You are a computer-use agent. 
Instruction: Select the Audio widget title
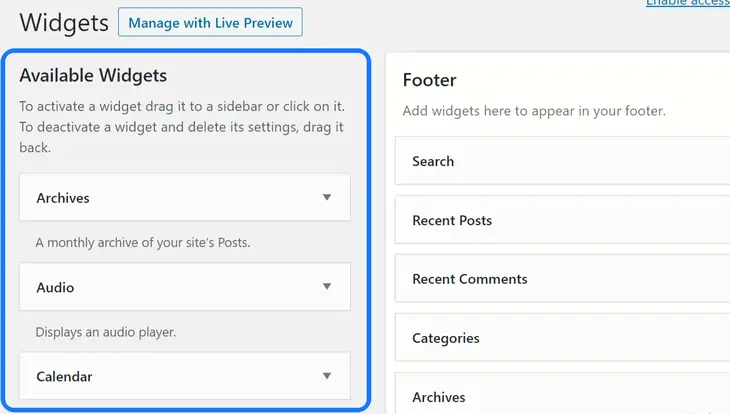click(55, 287)
